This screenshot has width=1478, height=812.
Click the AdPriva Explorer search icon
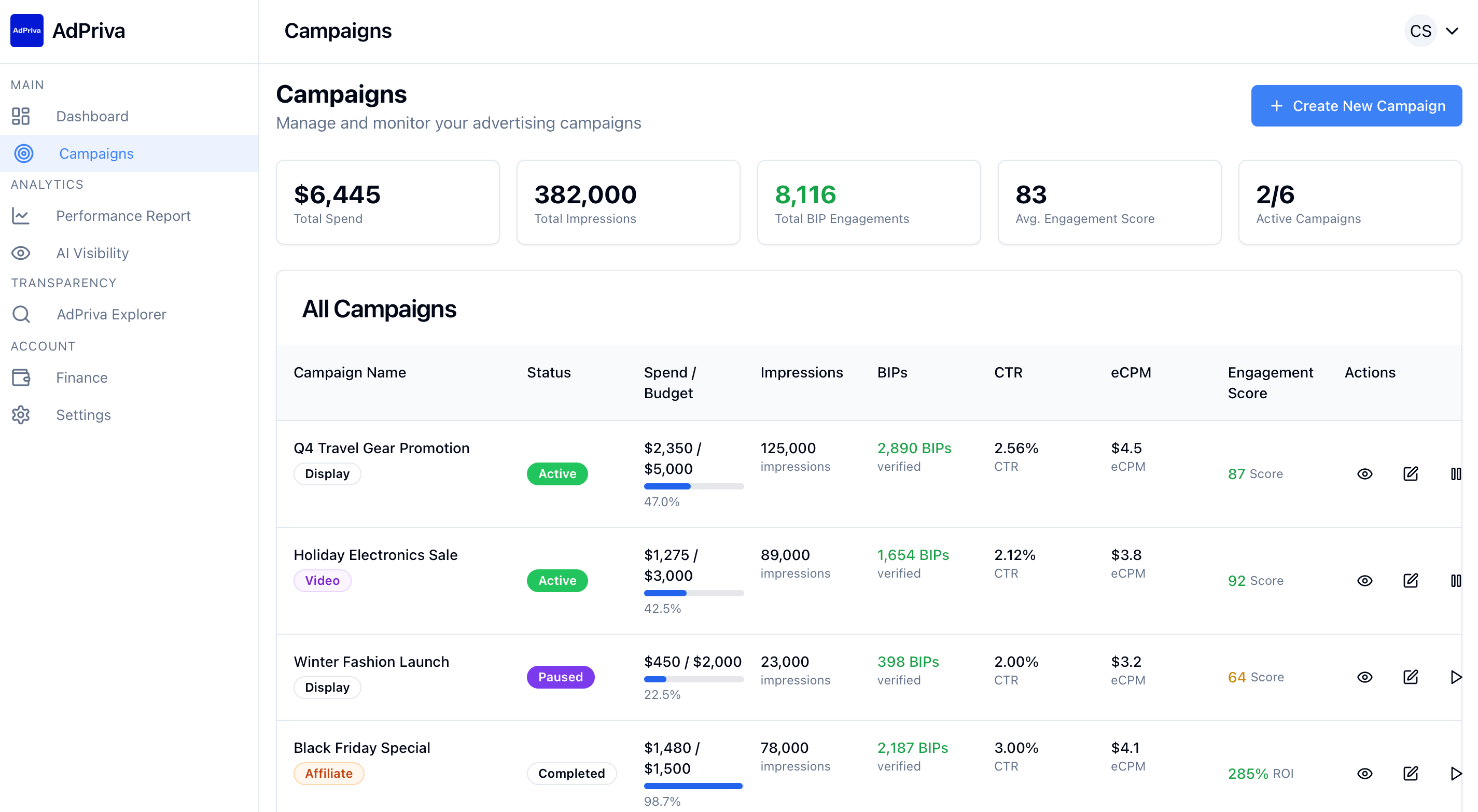pyautogui.click(x=21, y=314)
